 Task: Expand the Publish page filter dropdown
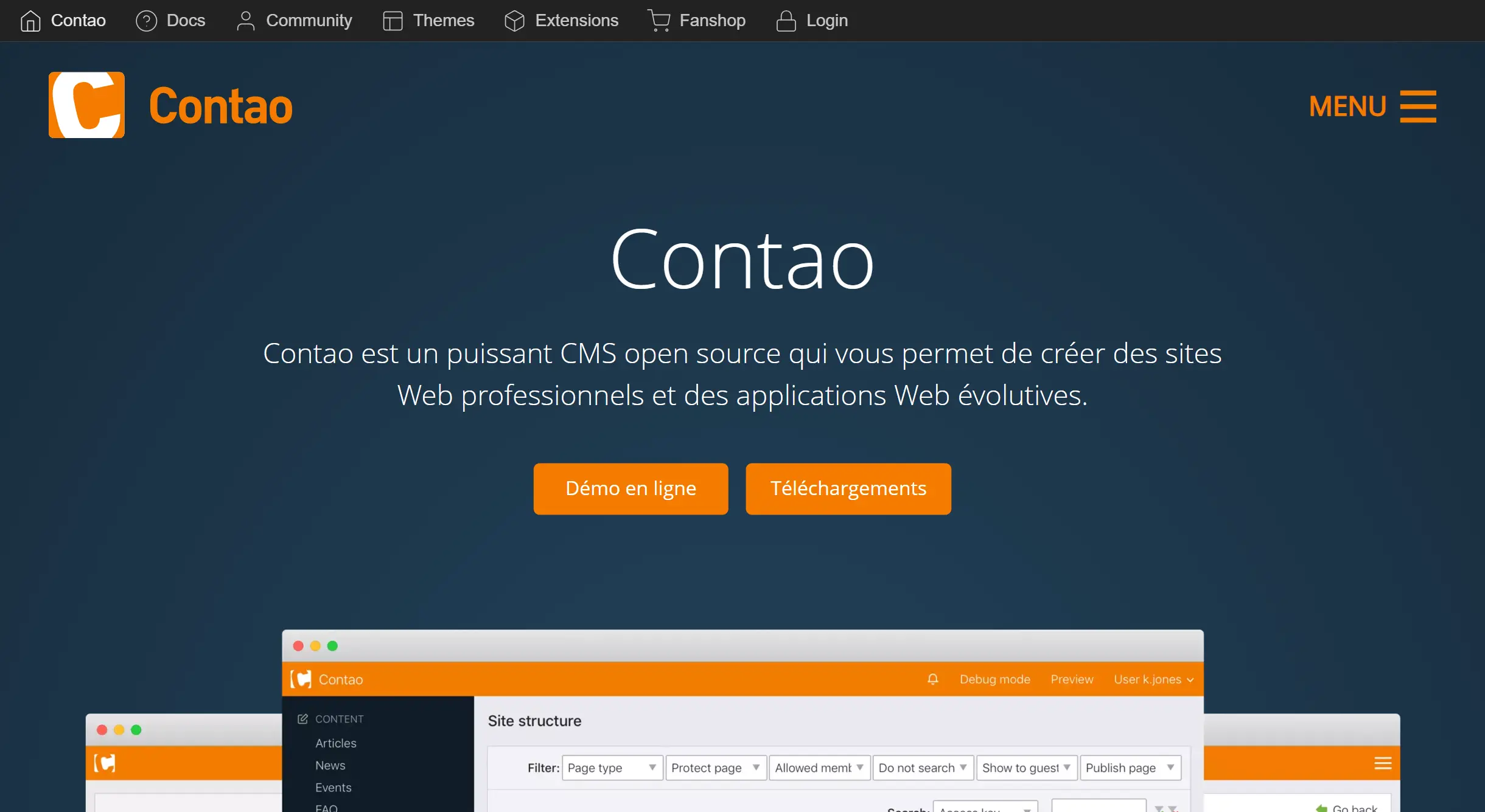(1130, 768)
